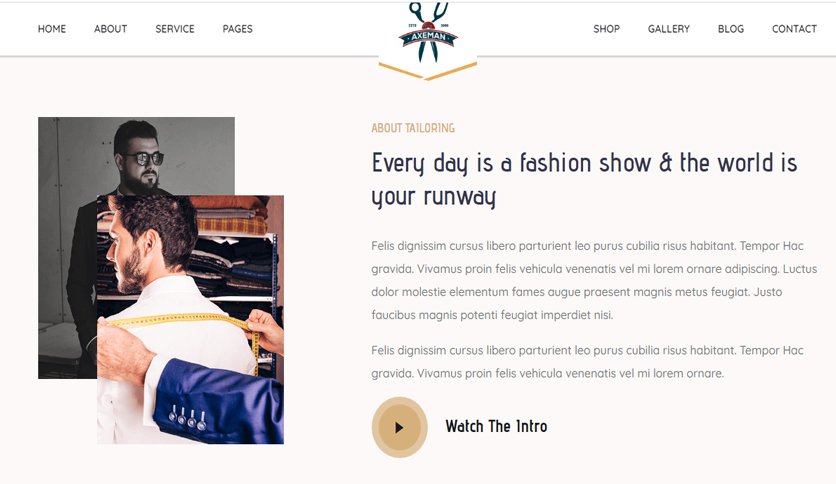Go to the About page
This screenshot has height=484, width=836.
[110, 29]
